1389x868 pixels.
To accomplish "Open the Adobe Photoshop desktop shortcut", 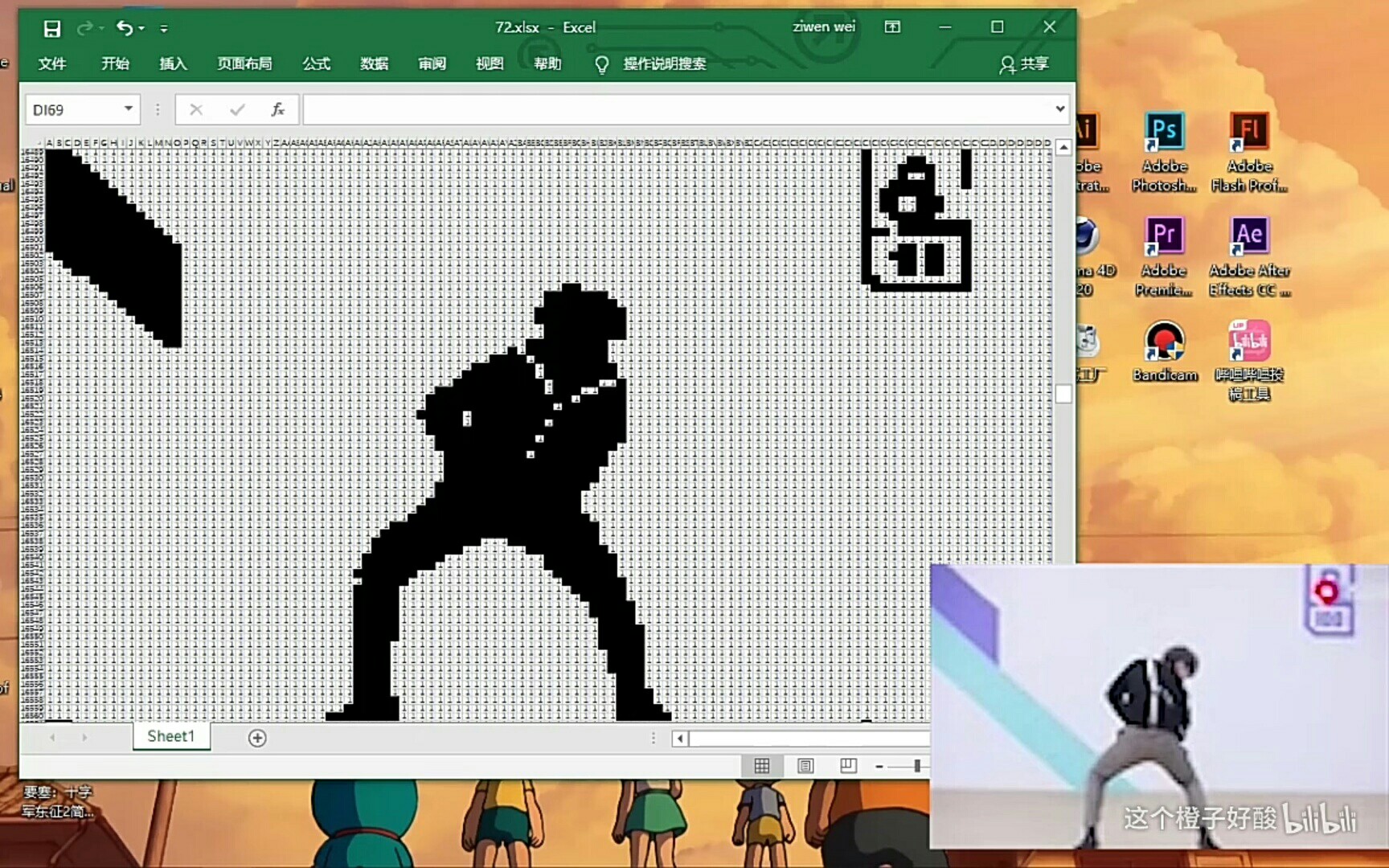I will coord(1164,151).
